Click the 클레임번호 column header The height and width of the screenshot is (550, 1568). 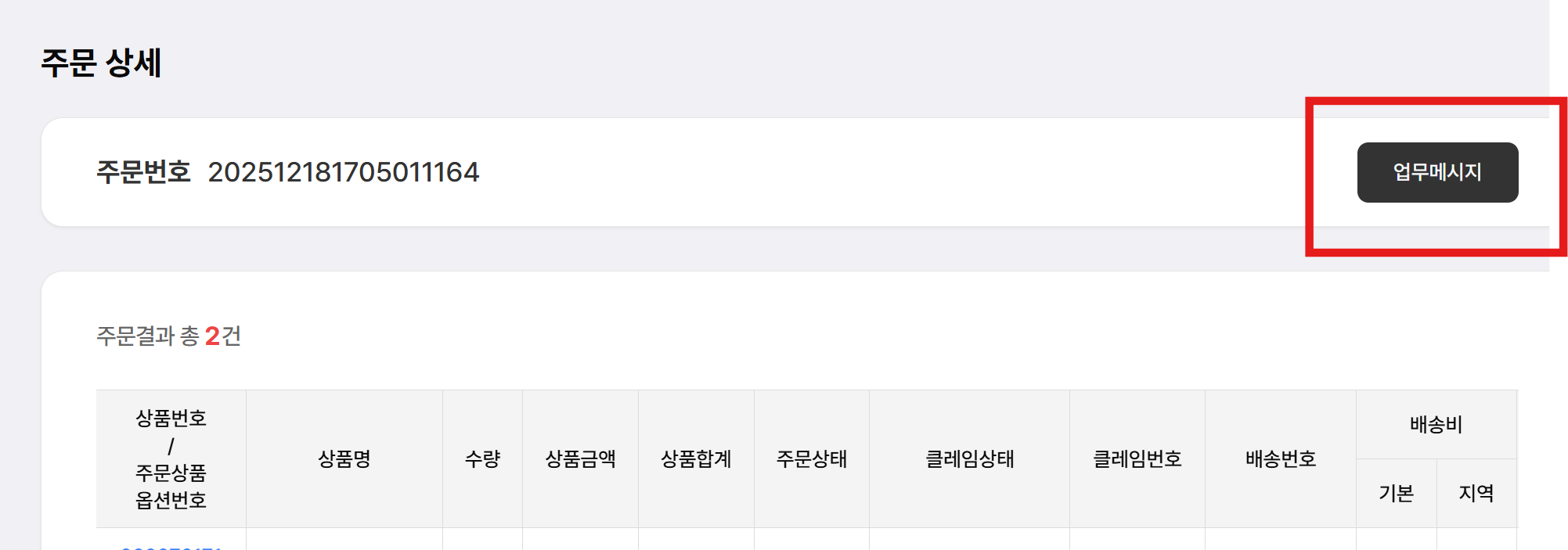(1137, 458)
